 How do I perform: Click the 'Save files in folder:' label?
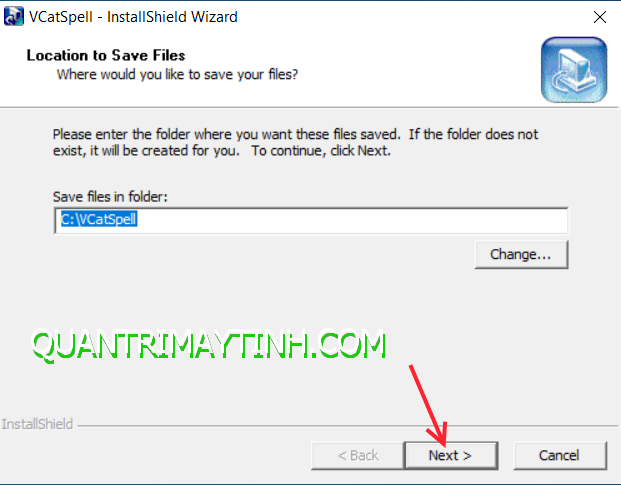[x=110, y=197]
